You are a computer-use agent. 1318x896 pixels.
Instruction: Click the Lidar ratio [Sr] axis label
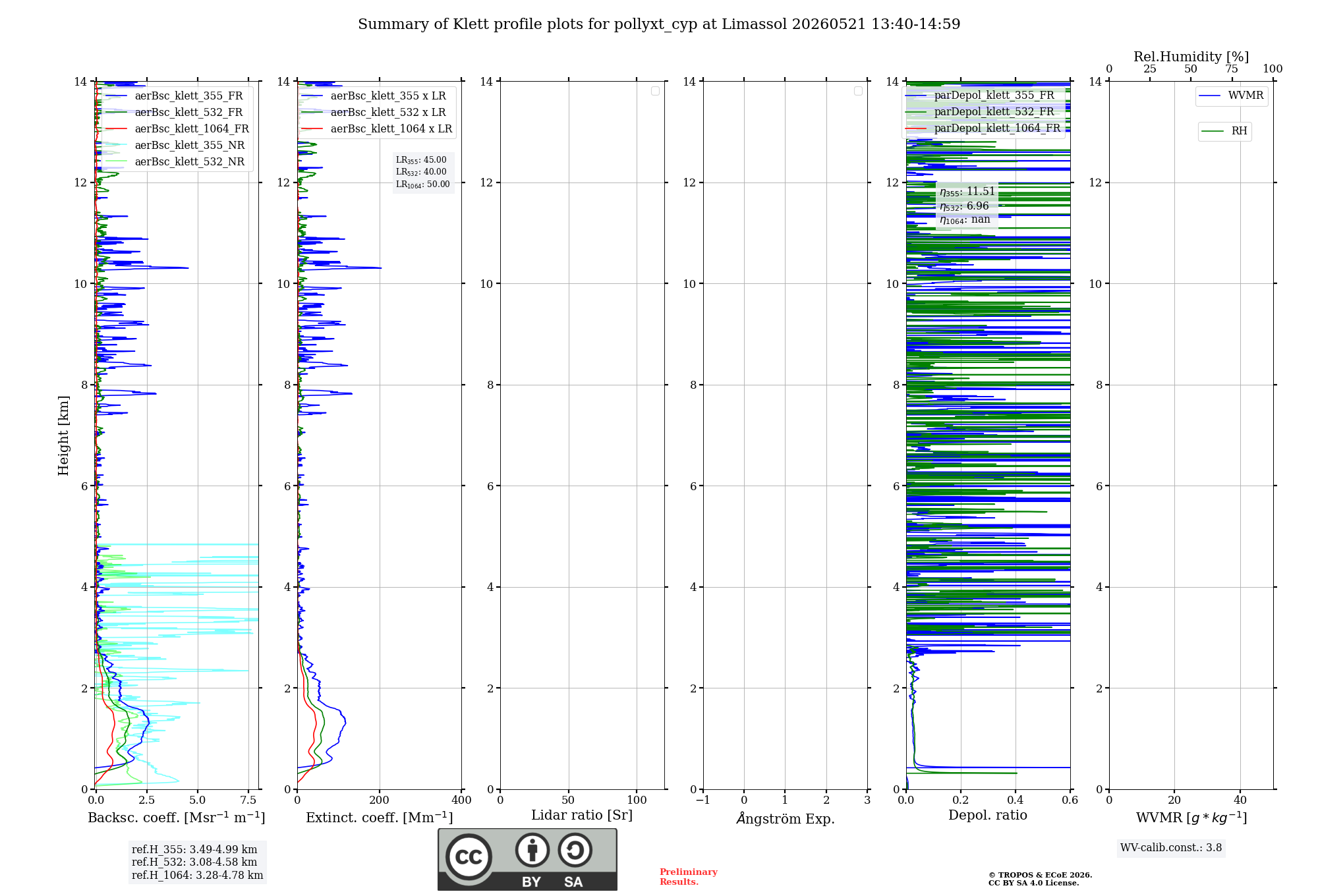coord(582,816)
